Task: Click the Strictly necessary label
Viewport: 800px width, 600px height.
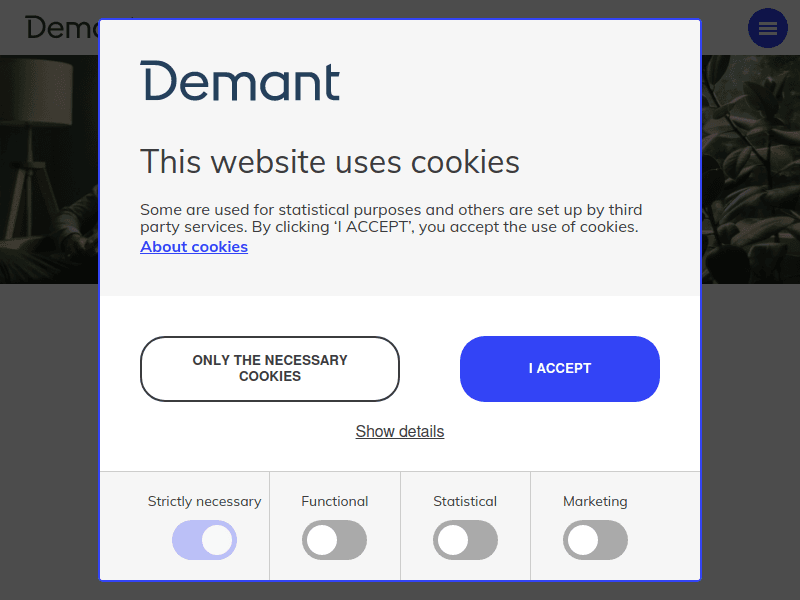Action: [204, 502]
